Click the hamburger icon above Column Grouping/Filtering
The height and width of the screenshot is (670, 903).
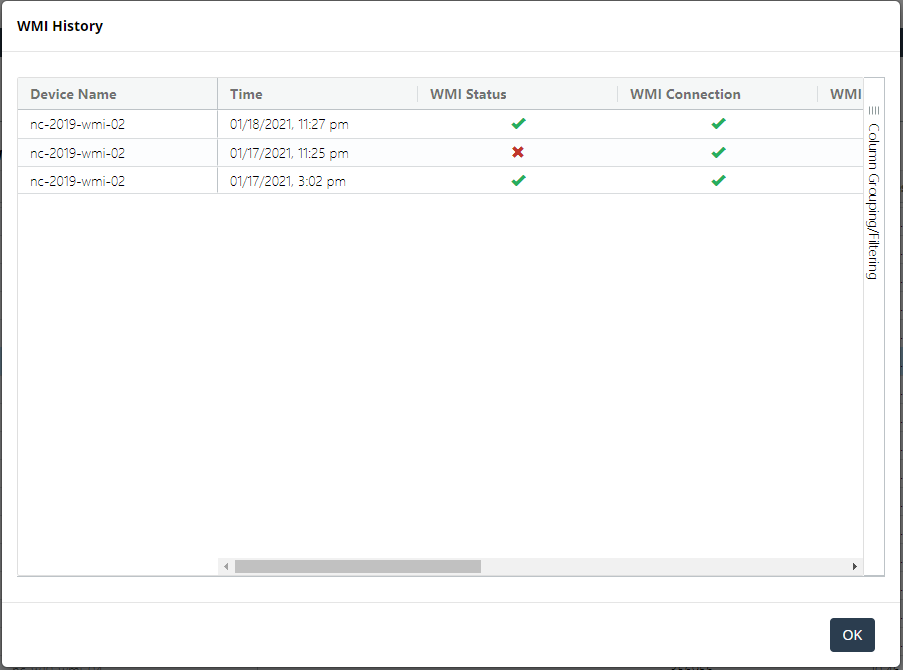(873, 110)
